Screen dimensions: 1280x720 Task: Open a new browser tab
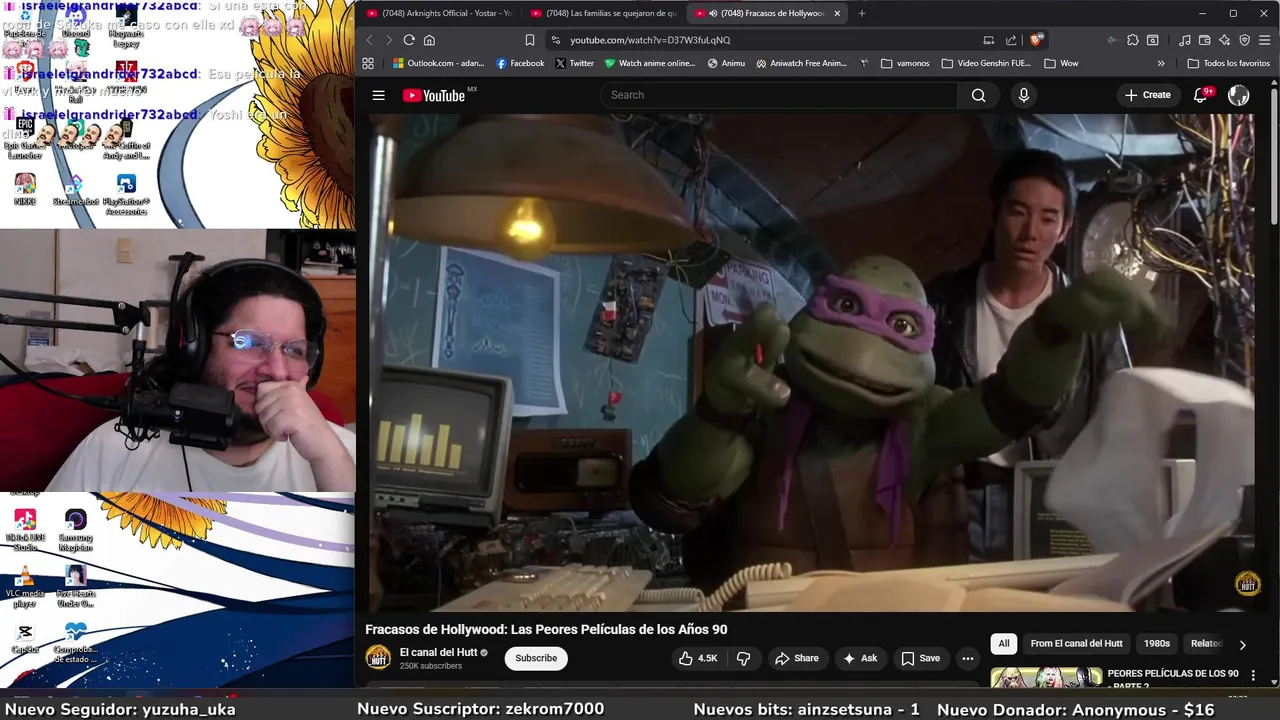pyautogui.click(x=862, y=13)
